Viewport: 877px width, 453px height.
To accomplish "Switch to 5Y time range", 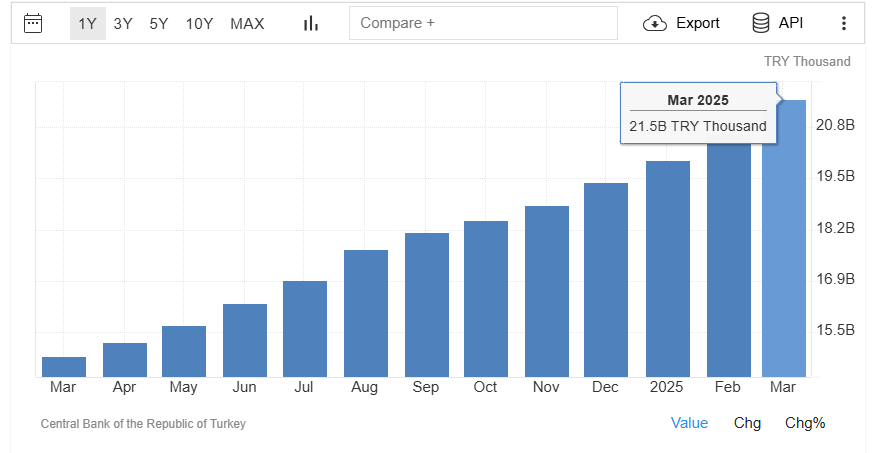I will [x=159, y=23].
